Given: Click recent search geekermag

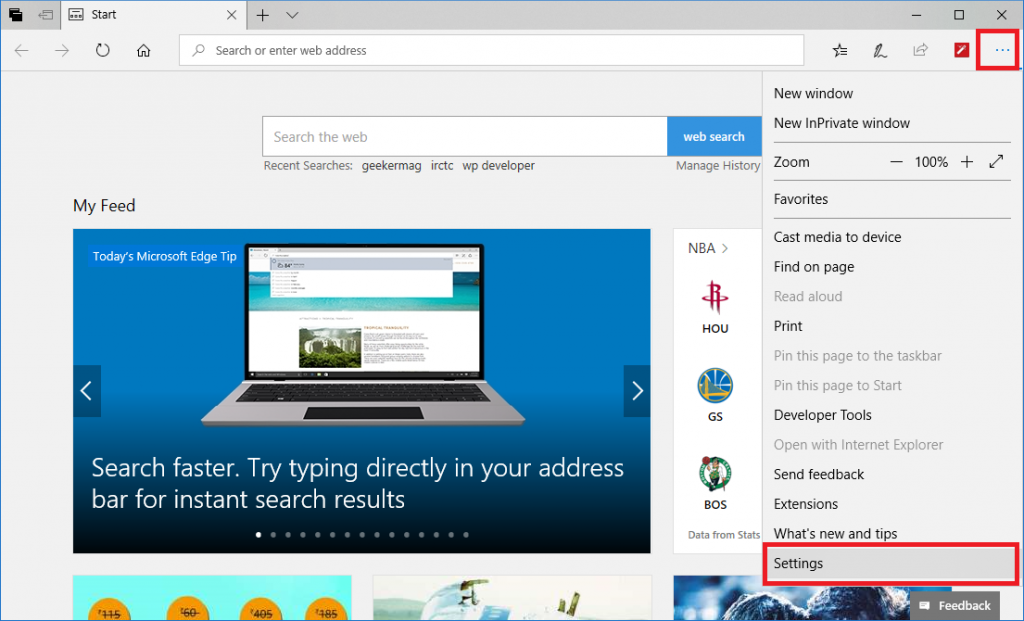Looking at the screenshot, I should click(x=392, y=166).
